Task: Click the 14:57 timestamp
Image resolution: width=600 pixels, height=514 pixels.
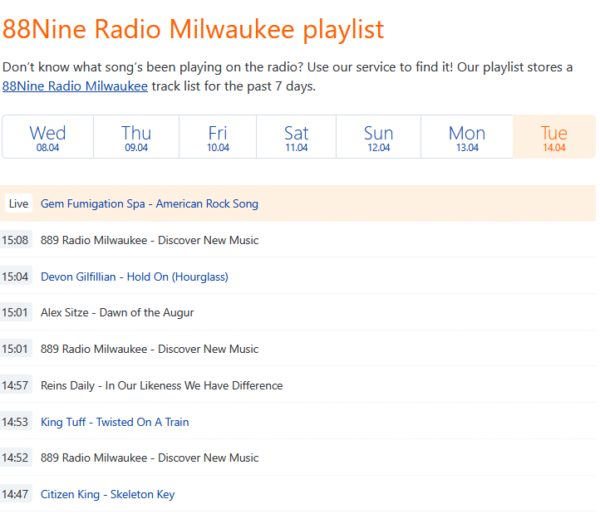Action: pyautogui.click(x=15, y=385)
